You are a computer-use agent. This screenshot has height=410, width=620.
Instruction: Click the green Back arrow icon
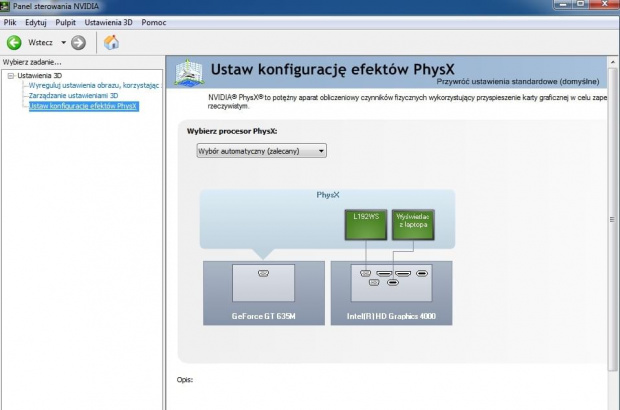[14, 42]
